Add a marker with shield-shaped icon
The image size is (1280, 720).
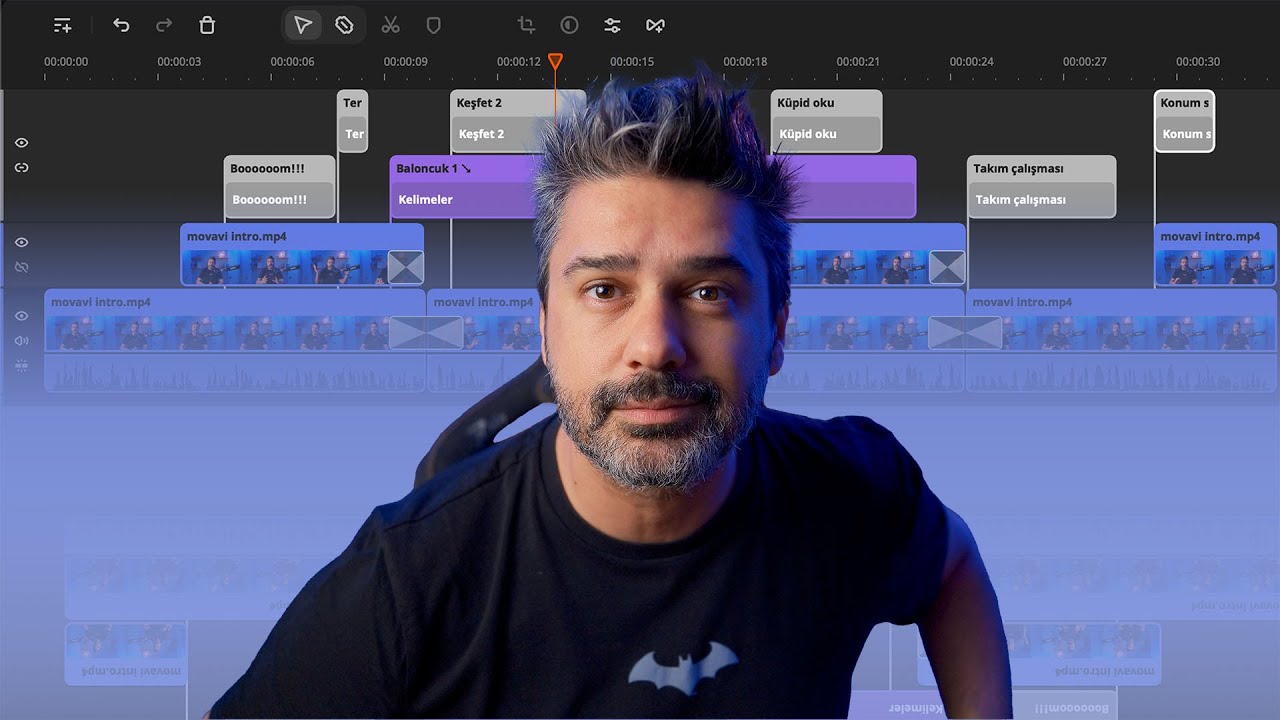click(x=434, y=25)
